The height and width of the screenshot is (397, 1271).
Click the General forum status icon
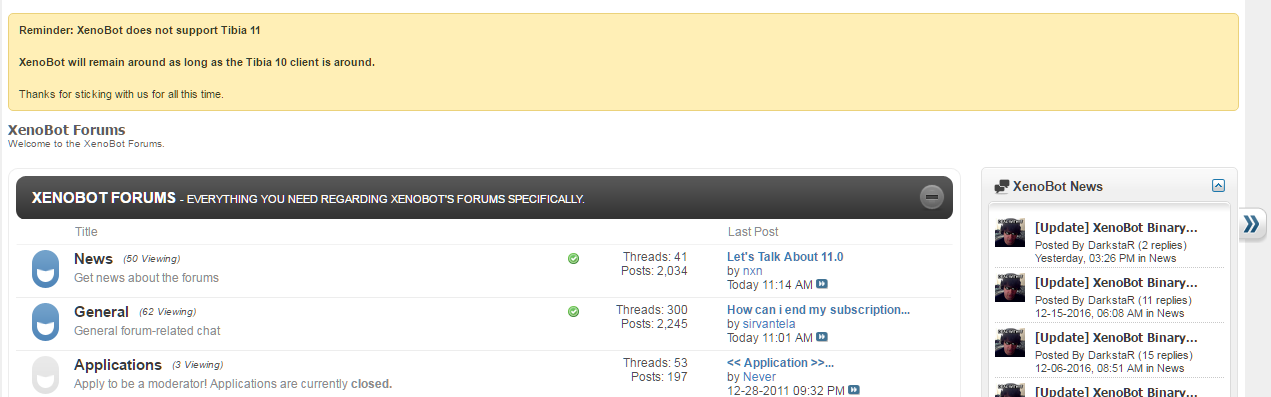(45, 323)
